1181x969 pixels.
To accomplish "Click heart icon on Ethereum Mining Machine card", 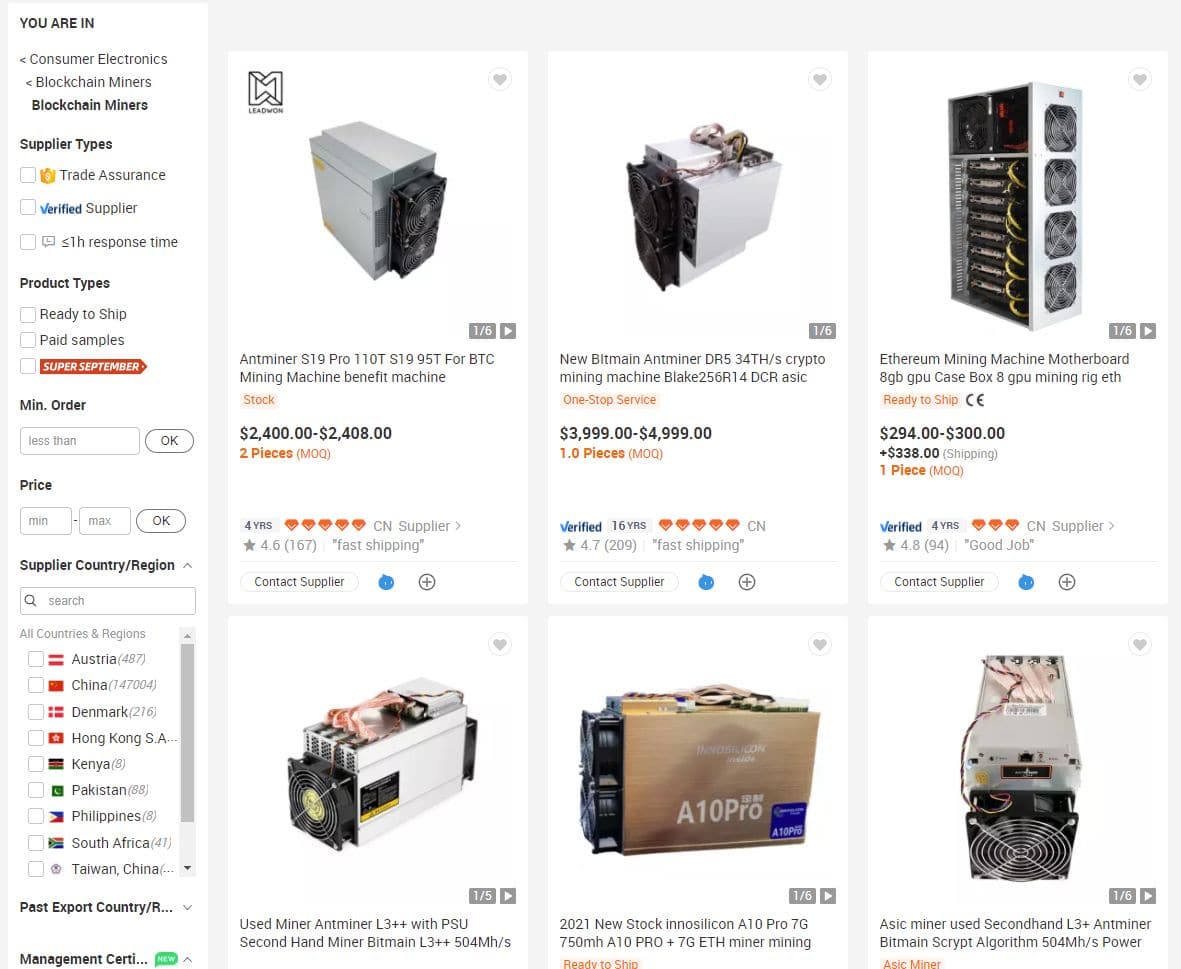I will click(x=1140, y=79).
